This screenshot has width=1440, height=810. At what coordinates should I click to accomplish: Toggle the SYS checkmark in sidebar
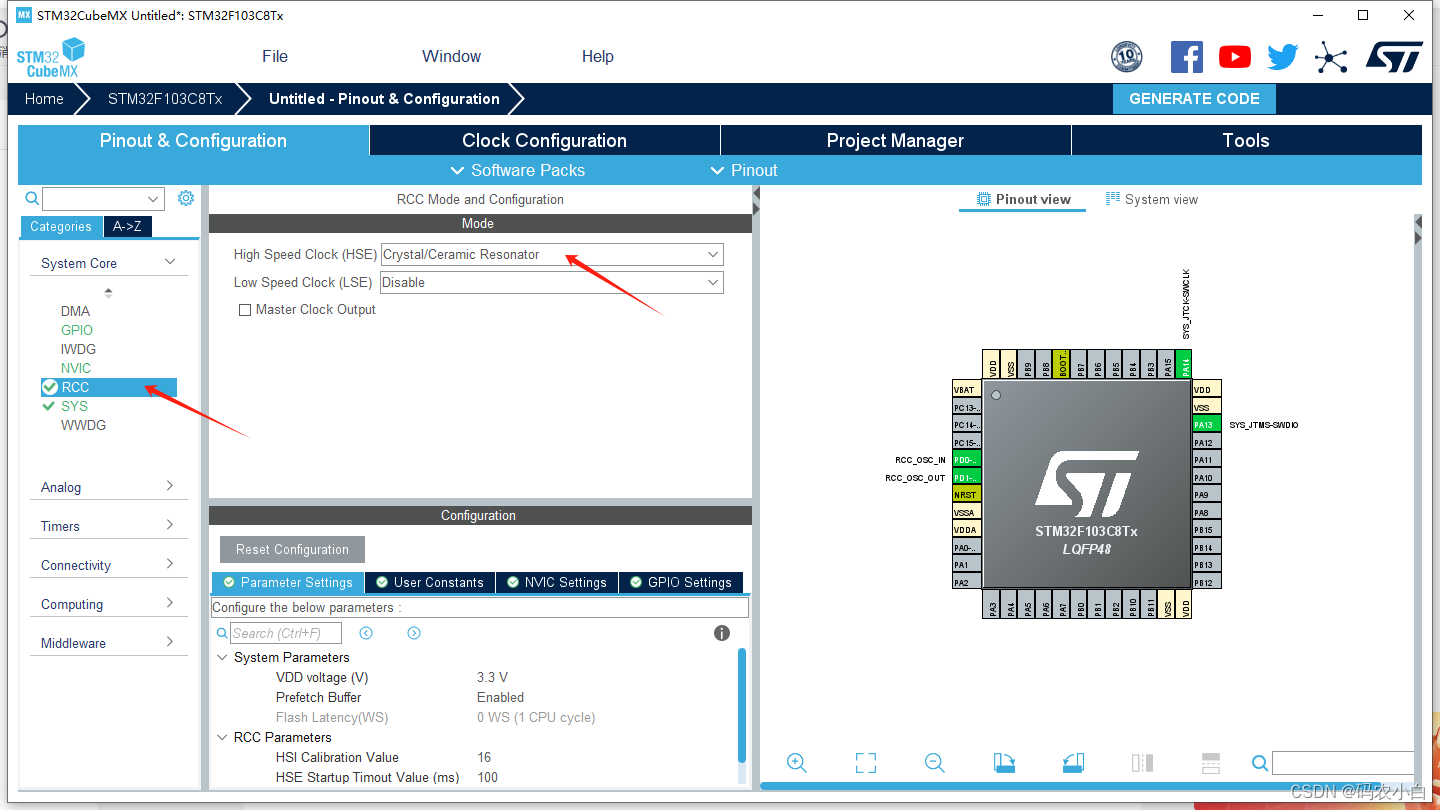50,406
